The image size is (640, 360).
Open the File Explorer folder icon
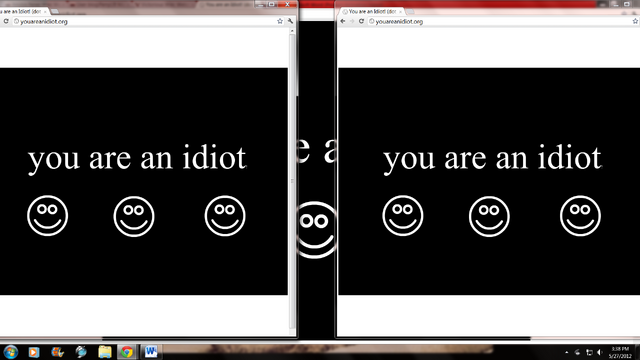(104, 352)
